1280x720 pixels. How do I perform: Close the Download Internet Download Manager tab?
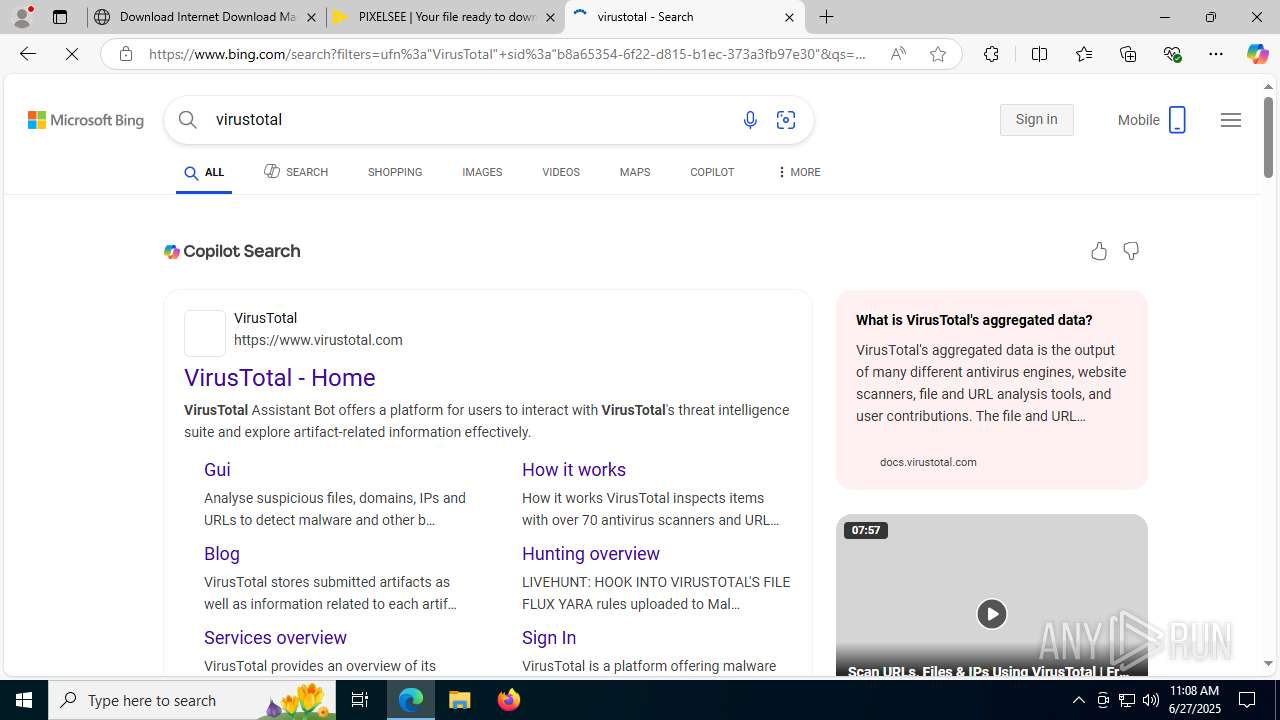tap(311, 17)
